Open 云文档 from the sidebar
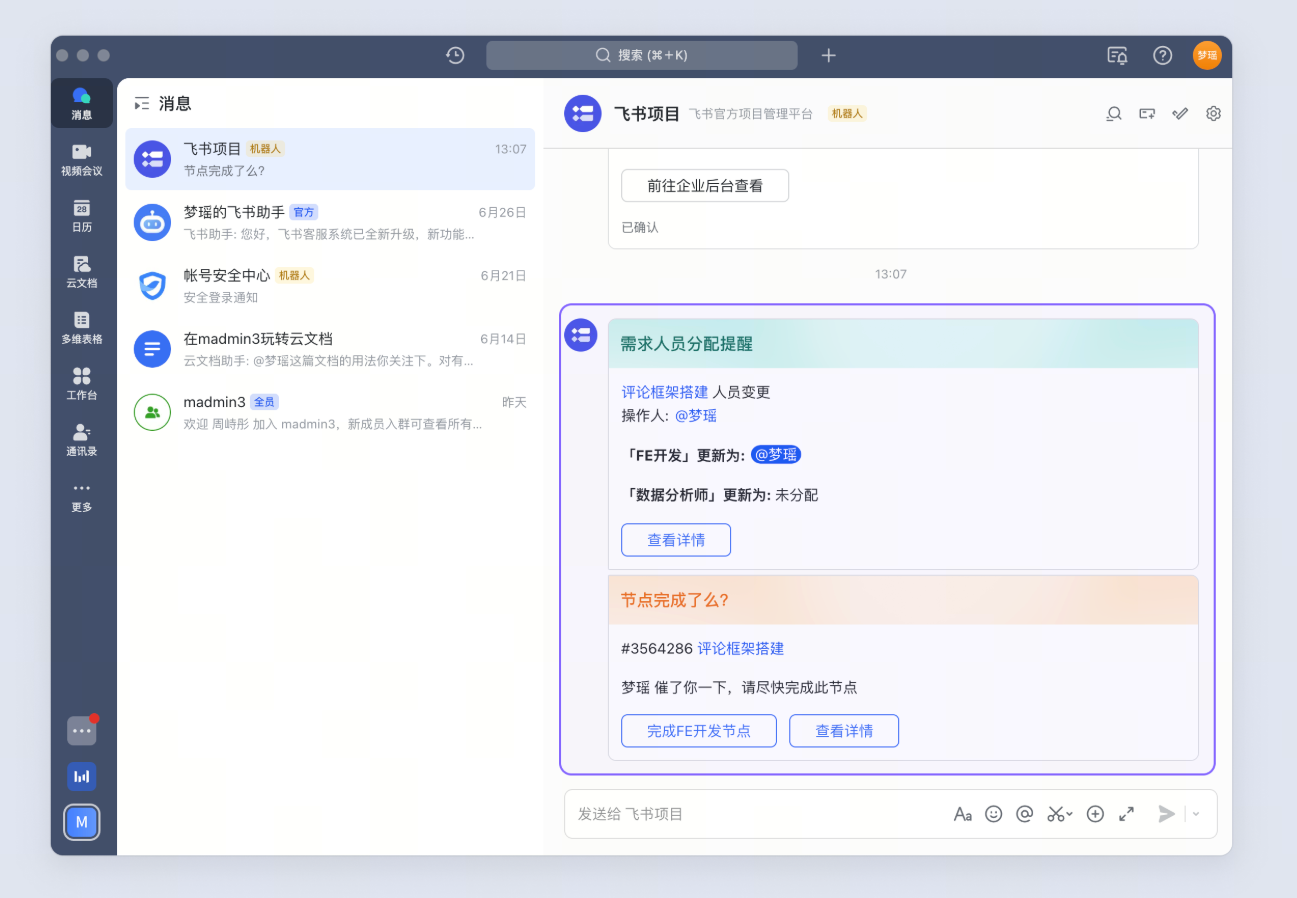 [82, 271]
